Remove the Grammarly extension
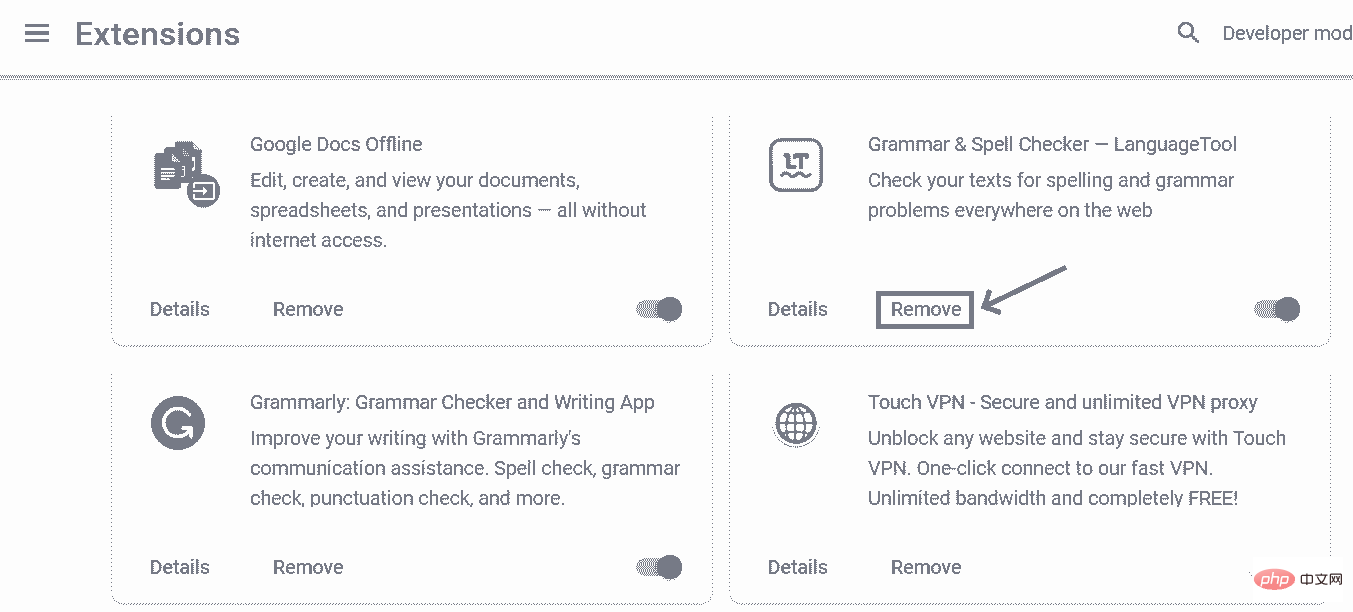This screenshot has height=612, width=1353. pyautogui.click(x=308, y=567)
